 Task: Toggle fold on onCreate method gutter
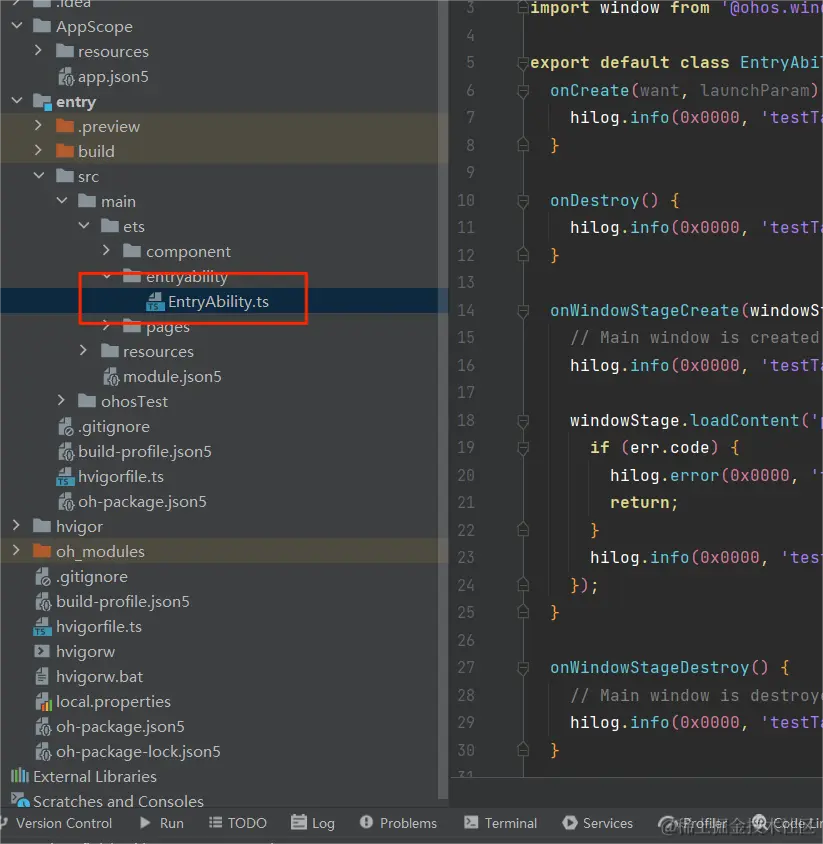[523, 91]
